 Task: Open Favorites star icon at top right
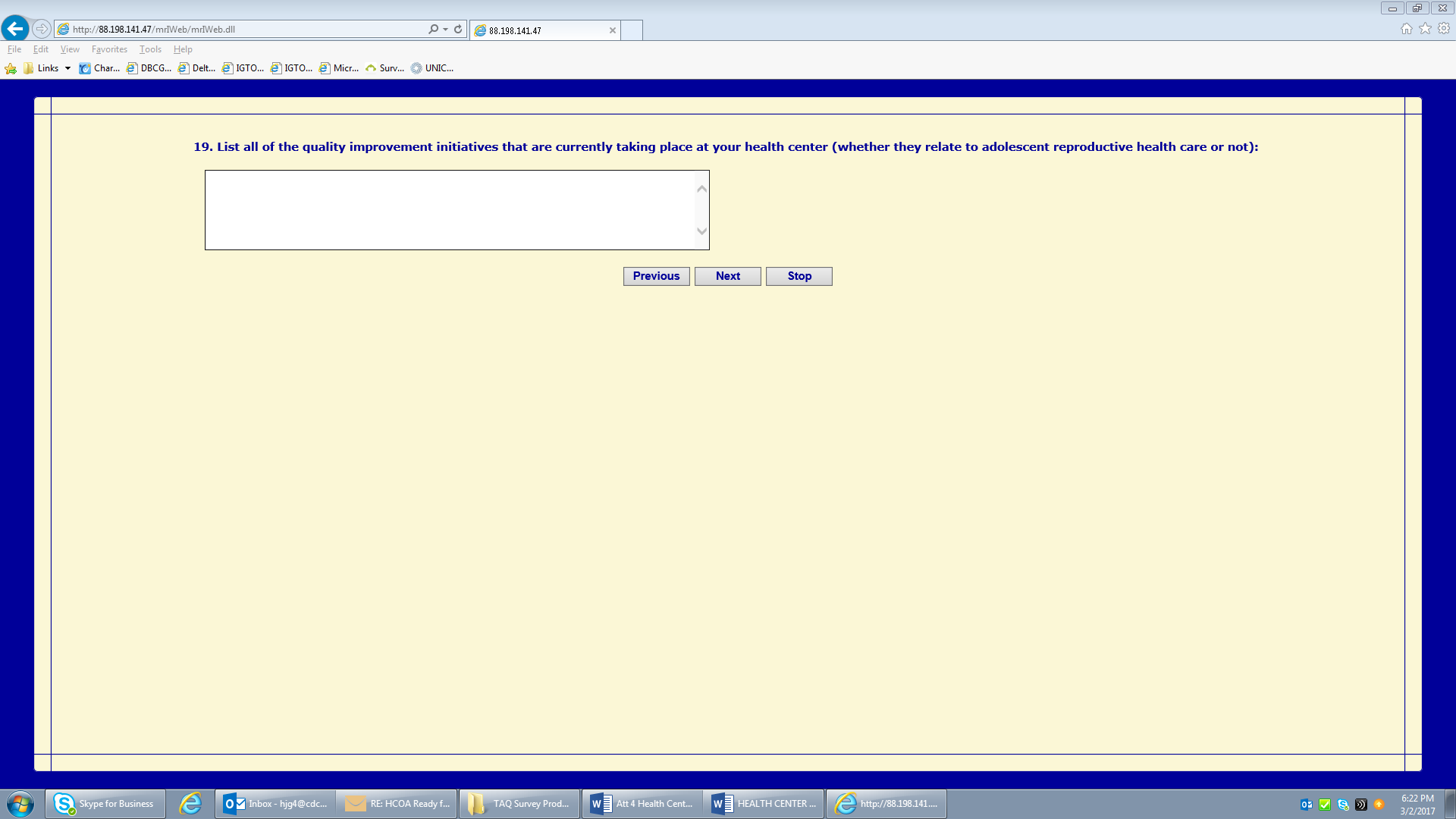1425,29
